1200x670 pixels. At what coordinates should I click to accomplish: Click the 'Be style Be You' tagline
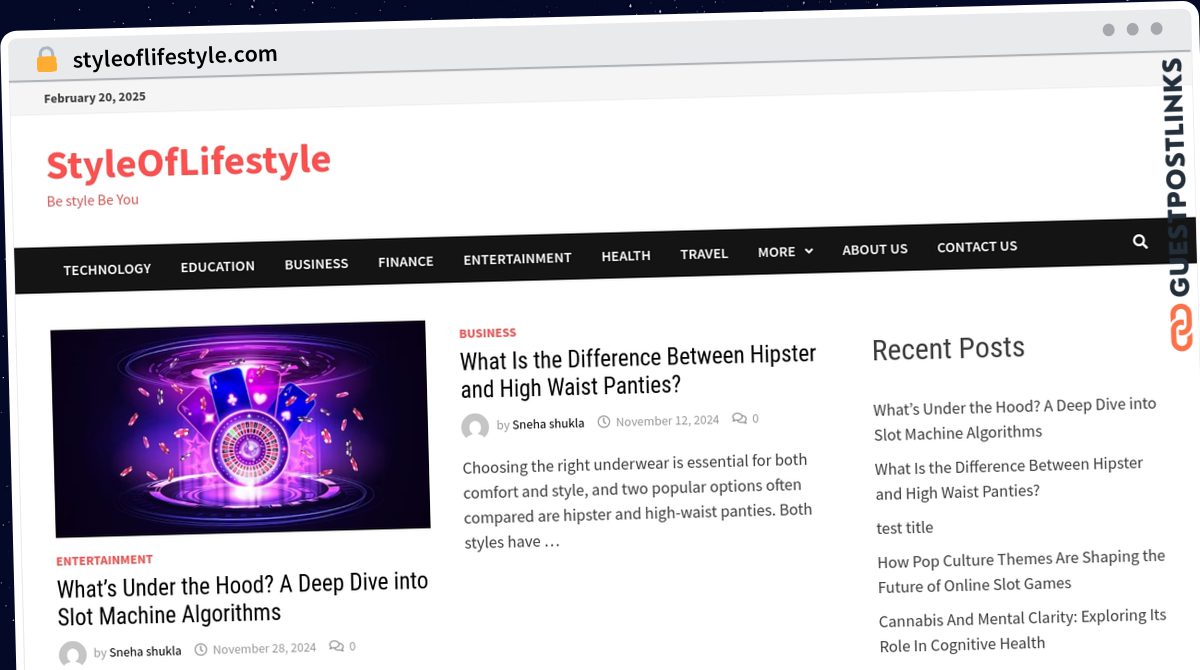tap(93, 200)
